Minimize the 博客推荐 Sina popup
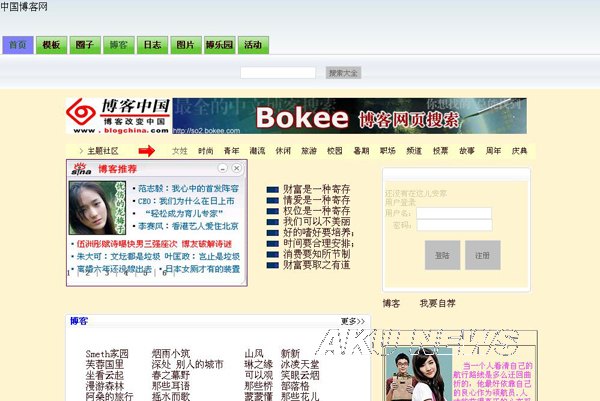The image size is (600, 401). 222,169
